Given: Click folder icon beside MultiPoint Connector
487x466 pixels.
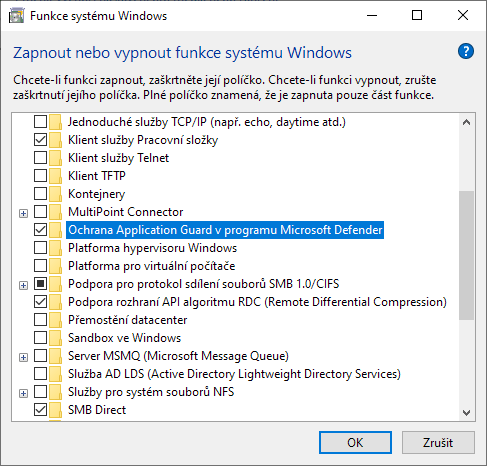Looking at the screenshot, I should click(55, 212).
